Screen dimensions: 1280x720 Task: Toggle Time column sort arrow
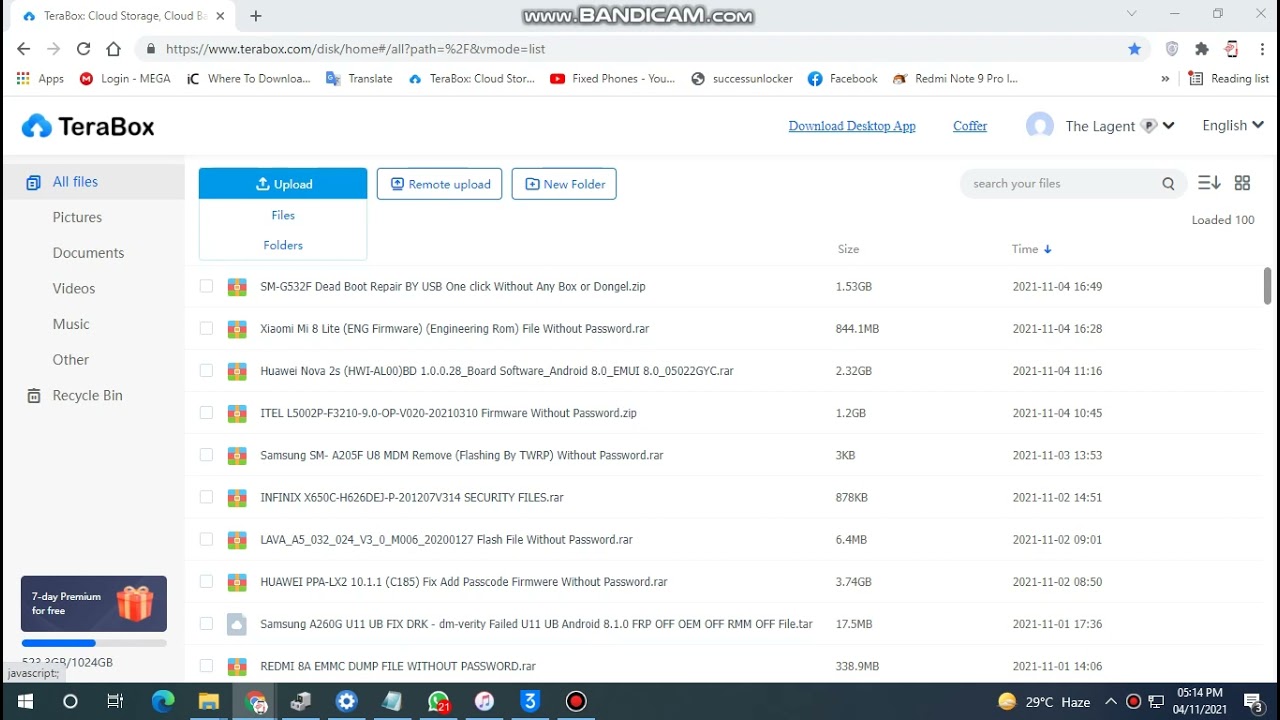click(1047, 249)
